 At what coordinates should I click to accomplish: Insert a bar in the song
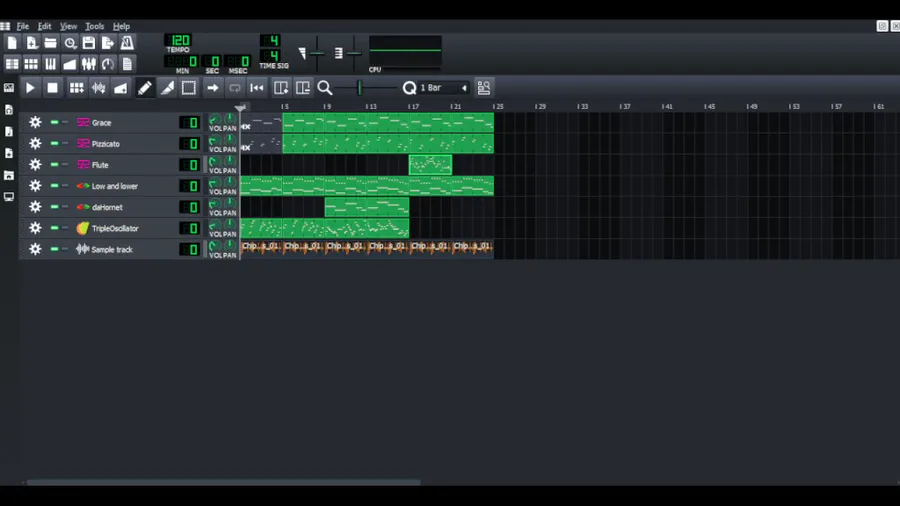coord(281,88)
